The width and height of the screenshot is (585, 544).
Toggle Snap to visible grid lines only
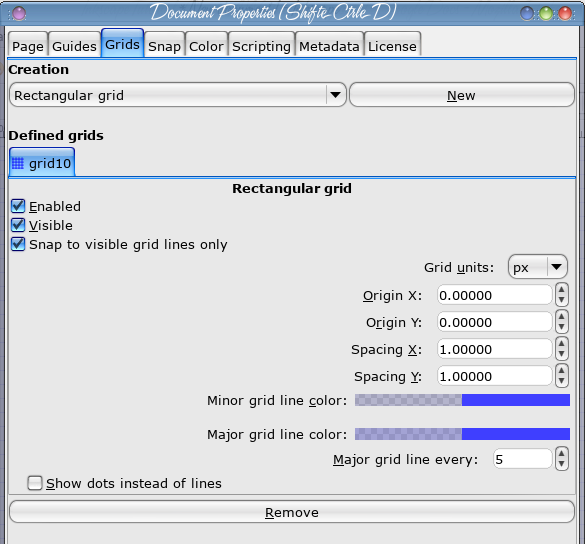[x=18, y=244]
